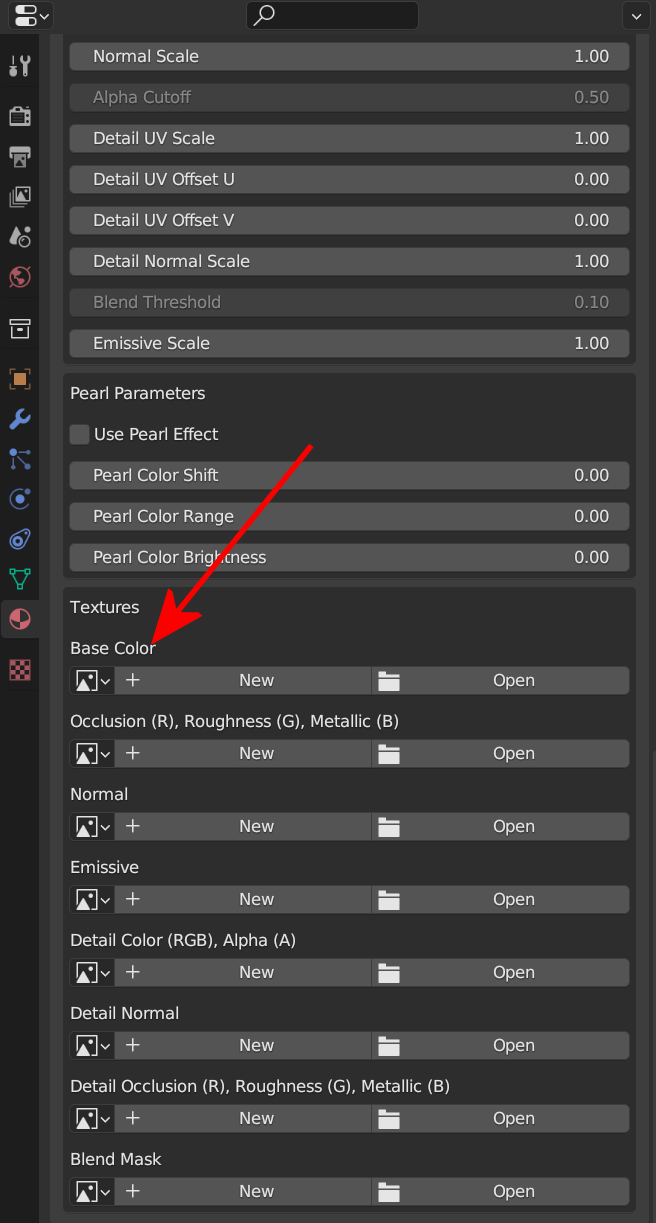Screen dimensions: 656x1223
Task: Open the Output properties tab
Action: (x=19, y=156)
